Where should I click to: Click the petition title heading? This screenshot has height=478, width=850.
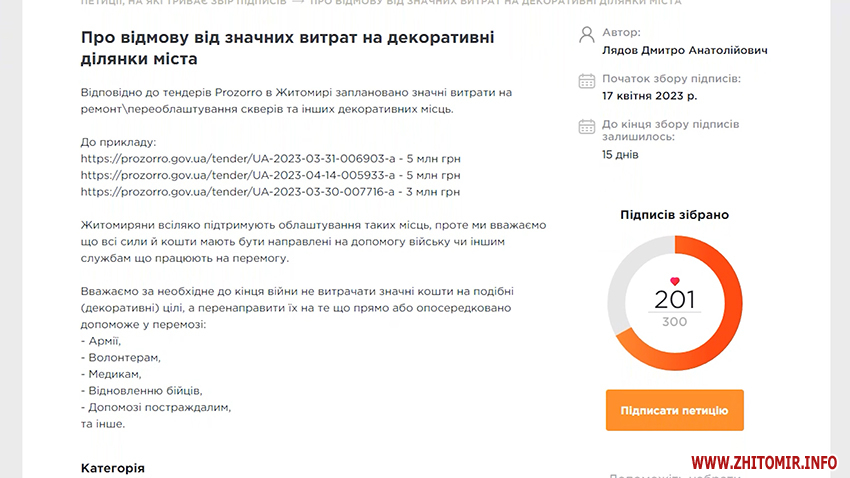pyautogui.click(x=286, y=48)
